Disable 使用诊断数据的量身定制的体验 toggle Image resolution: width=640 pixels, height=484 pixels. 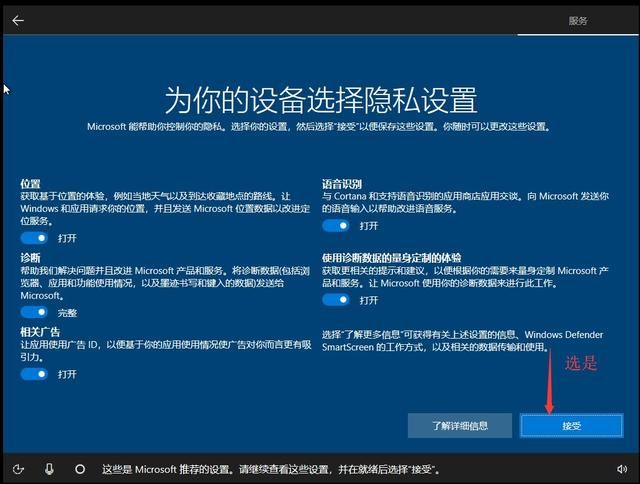336,300
